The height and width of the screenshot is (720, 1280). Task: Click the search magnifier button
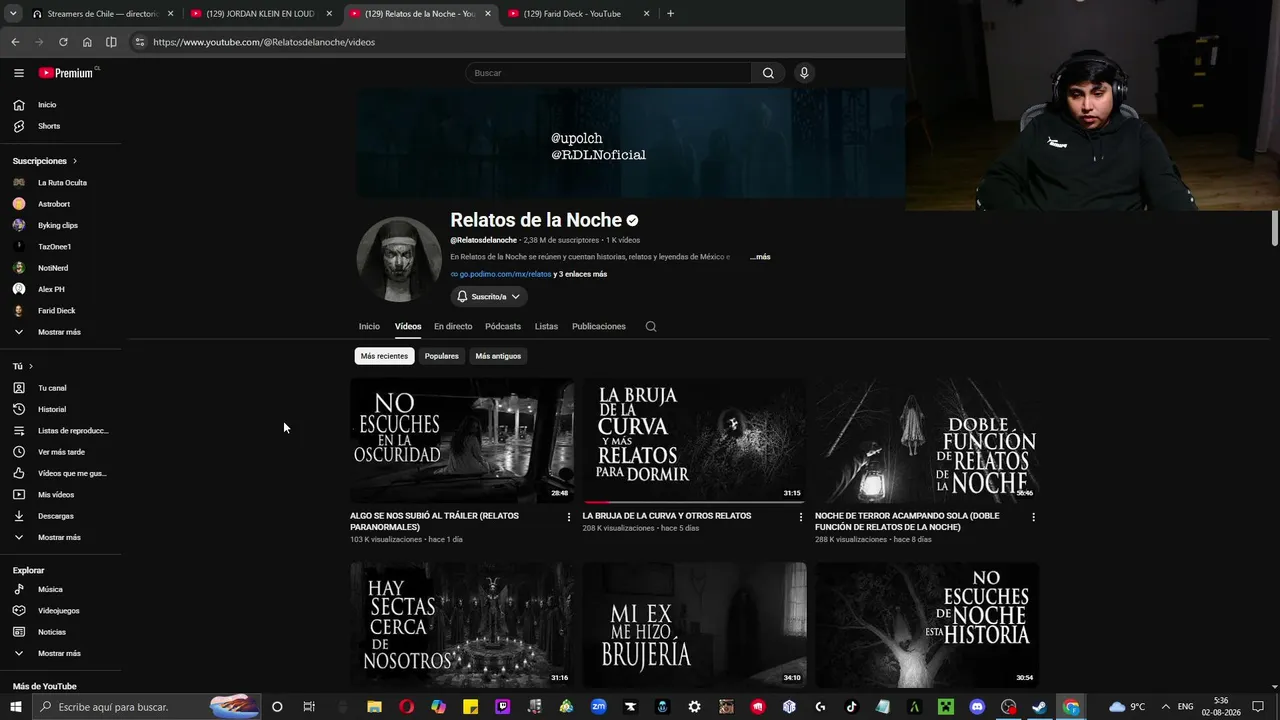pos(768,73)
